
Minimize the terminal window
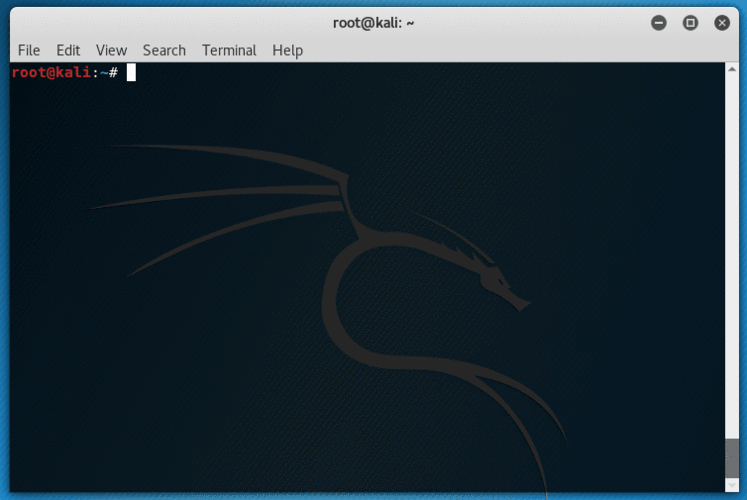tap(659, 22)
